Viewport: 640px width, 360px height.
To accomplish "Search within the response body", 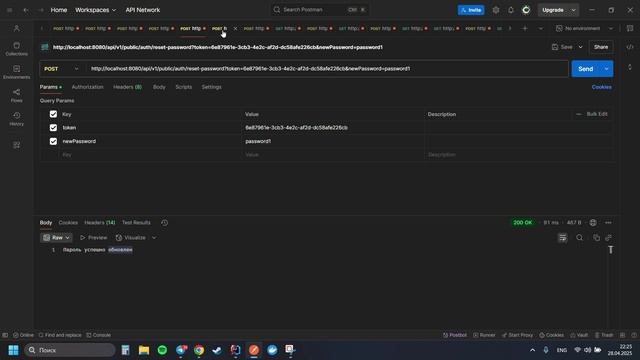I will click(579, 238).
